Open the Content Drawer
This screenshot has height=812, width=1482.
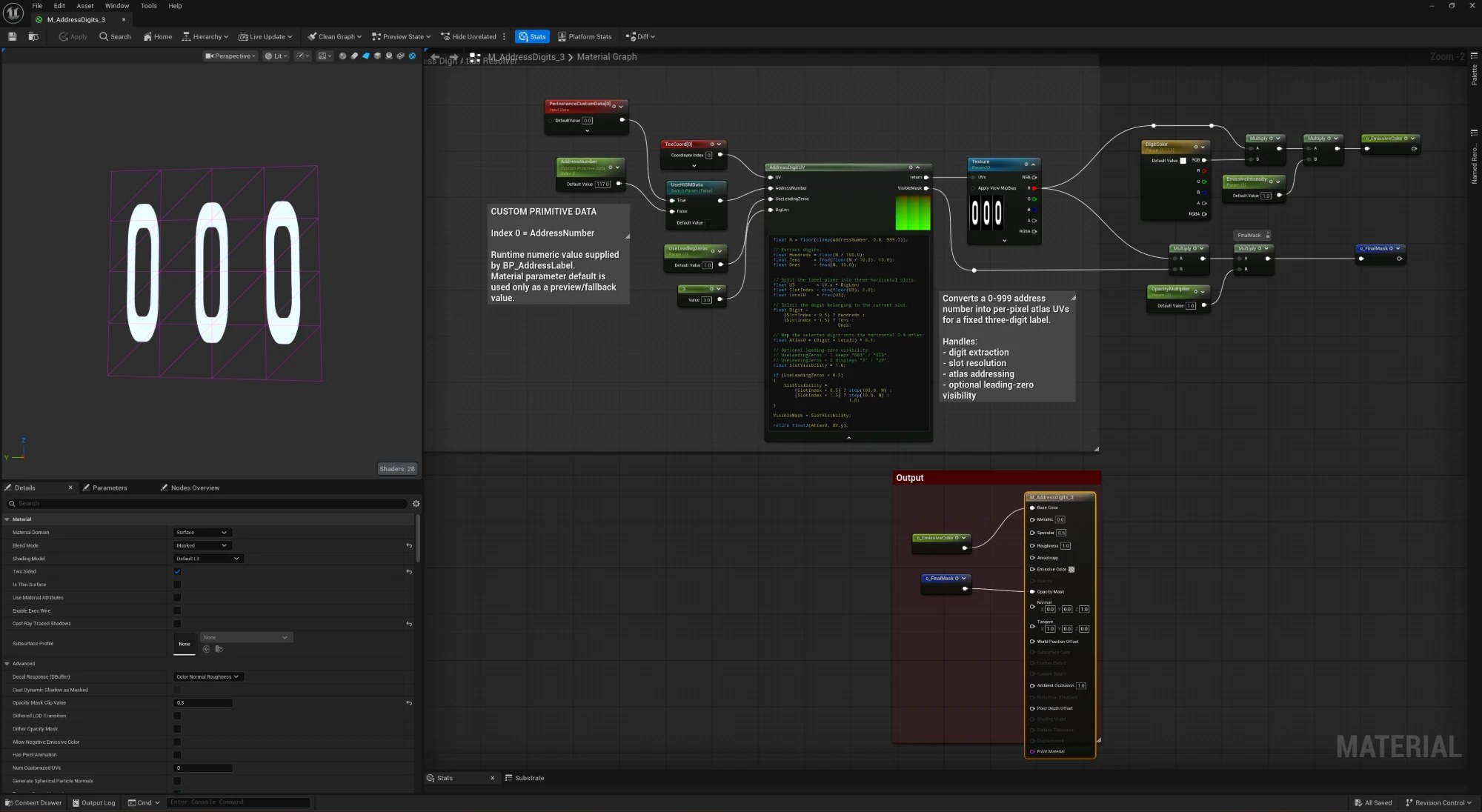click(x=33, y=802)
